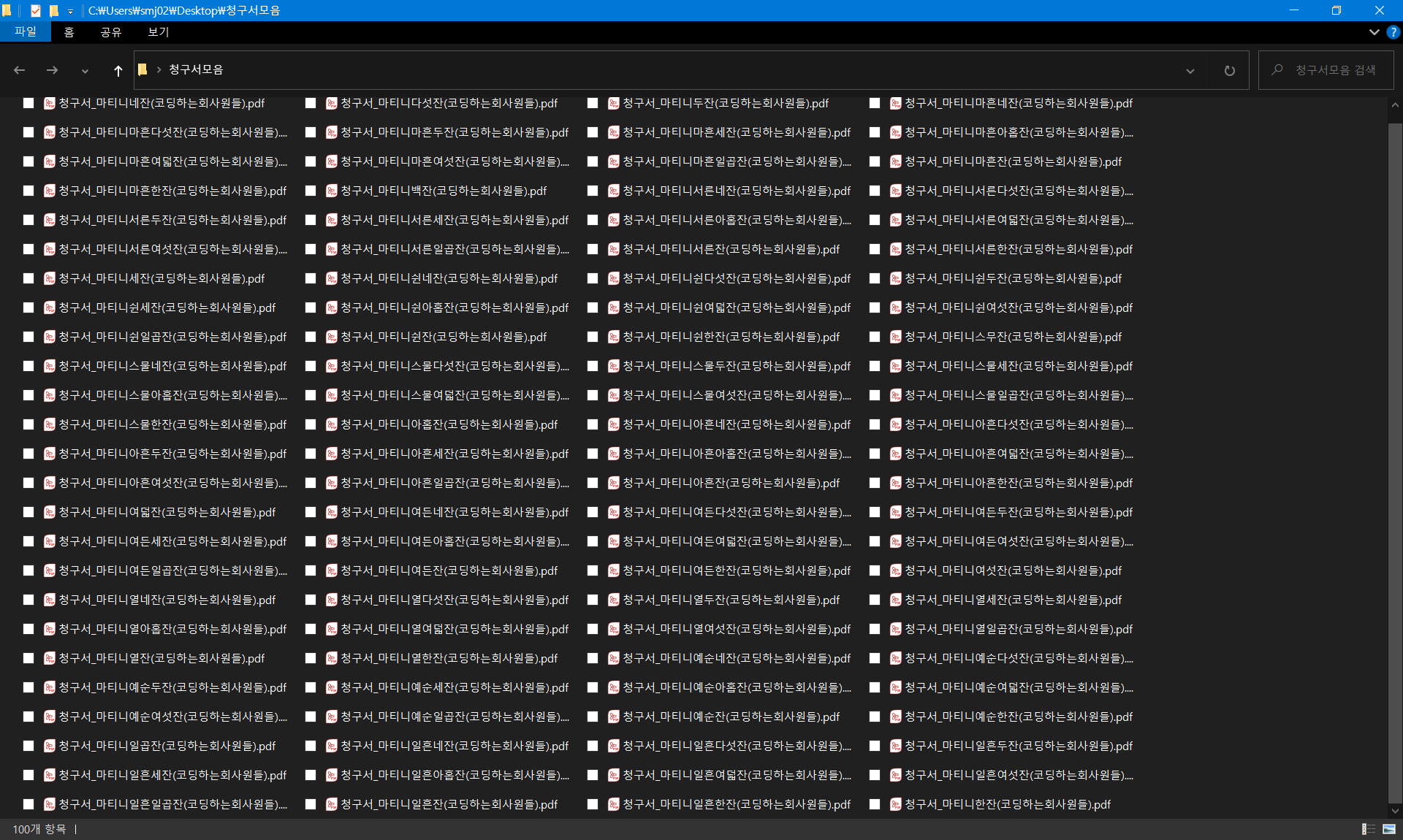Click the Forward navigation arrow
Viewport: 1403px width, 840px height.
pos(52,70)
